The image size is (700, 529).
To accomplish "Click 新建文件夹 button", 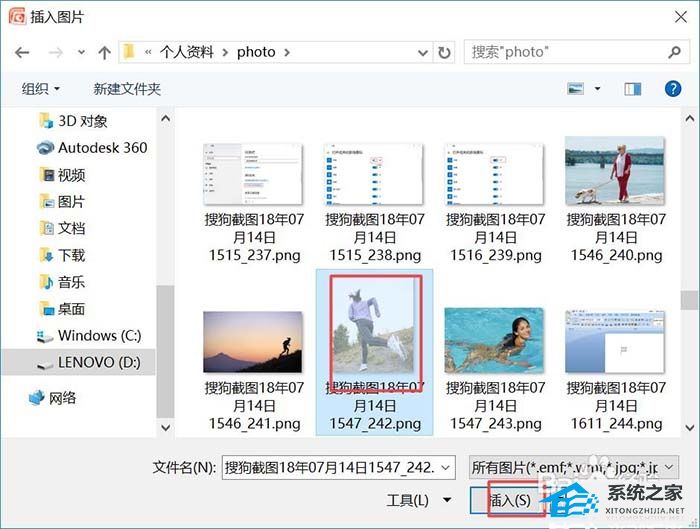I will [x=127, y=89].
